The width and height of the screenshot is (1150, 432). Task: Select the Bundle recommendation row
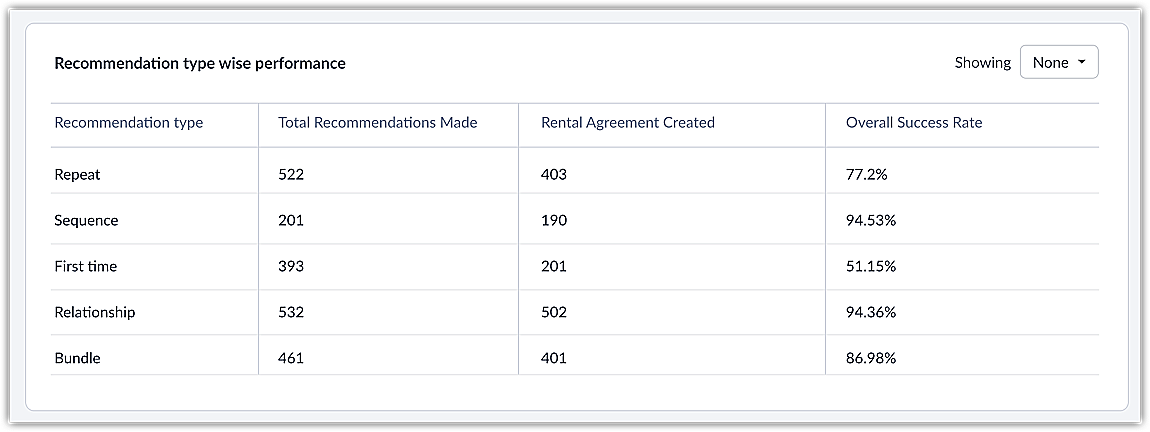[78, 358]
